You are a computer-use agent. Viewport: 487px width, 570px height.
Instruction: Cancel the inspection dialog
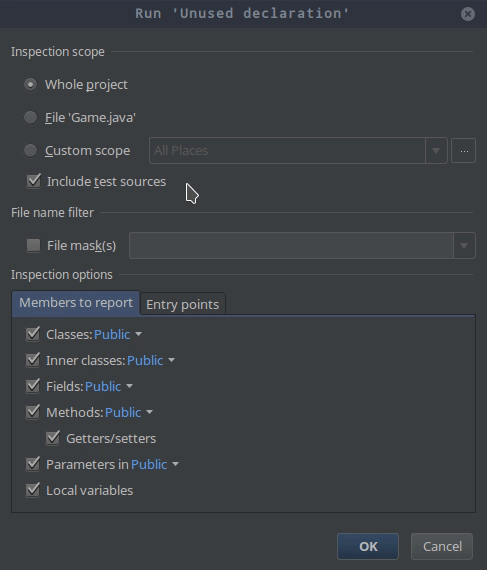pyautogui.click(x=442, y=546)
